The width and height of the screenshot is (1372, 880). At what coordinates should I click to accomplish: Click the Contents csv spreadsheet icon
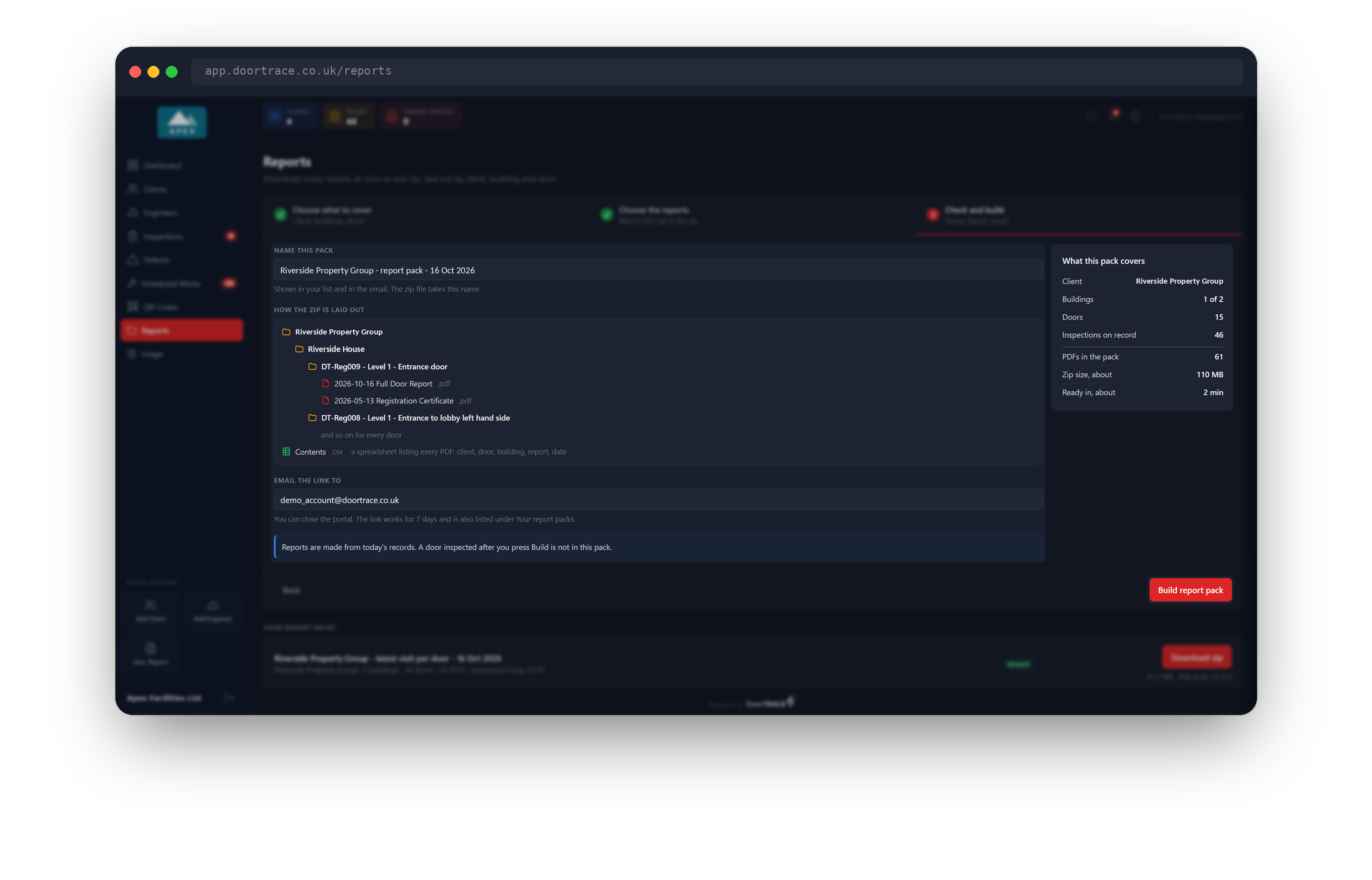[x=286, y=452]
